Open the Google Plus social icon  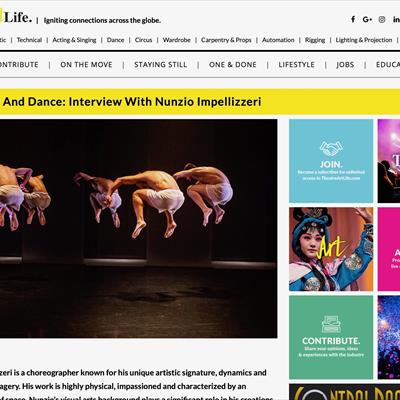[367, 19]
